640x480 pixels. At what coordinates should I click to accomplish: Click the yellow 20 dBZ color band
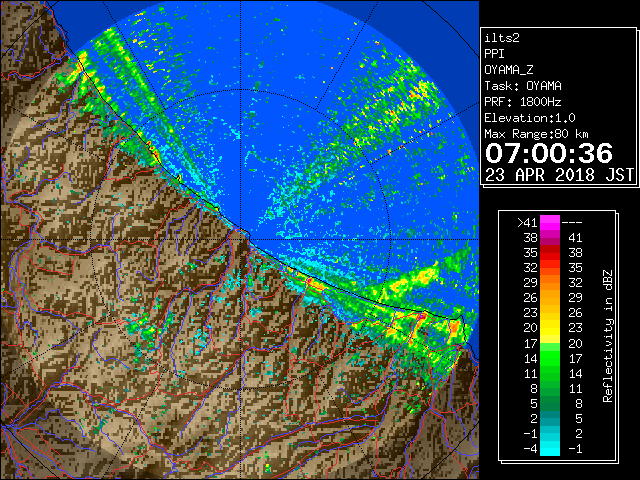tap(550, 328)
